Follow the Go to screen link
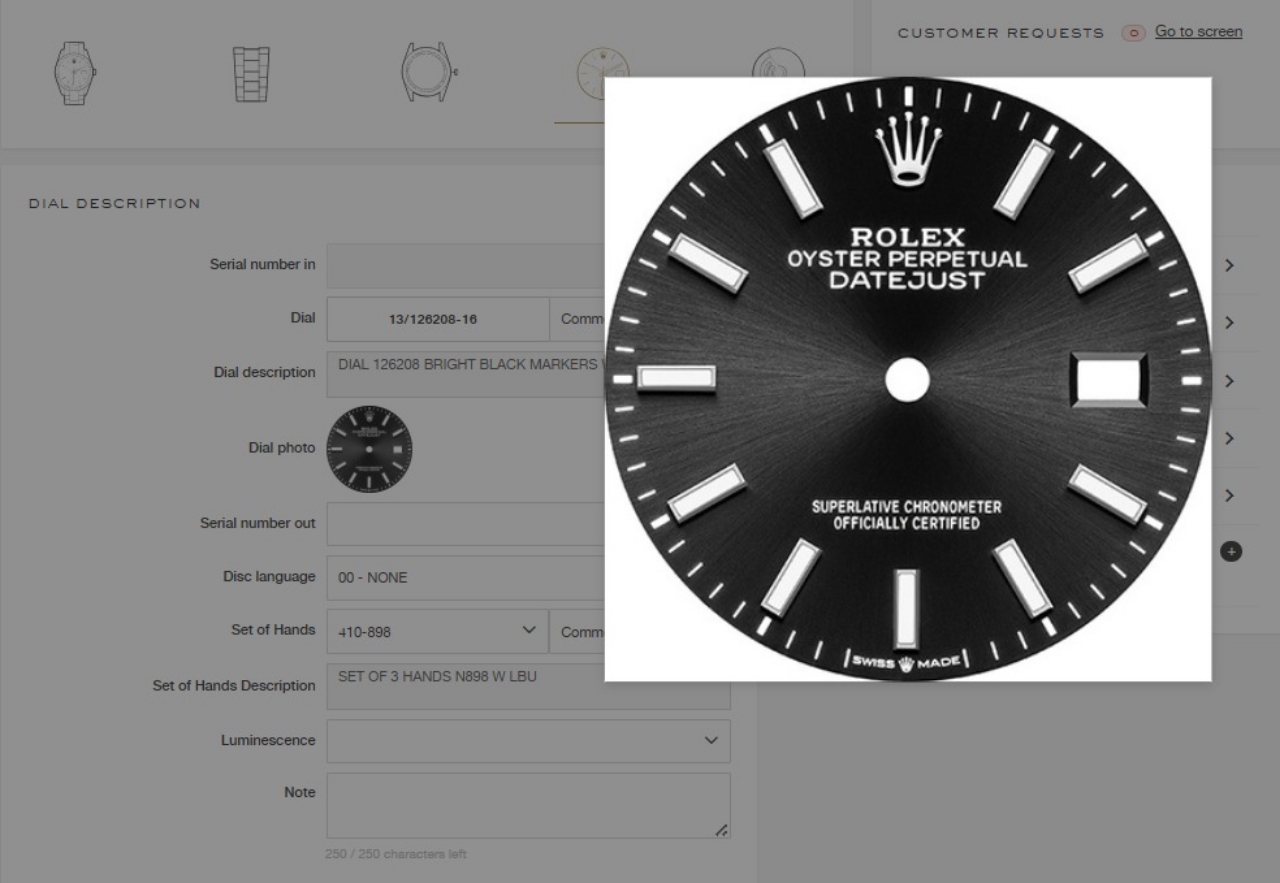1280x883 pixels. click(1198, 32)
